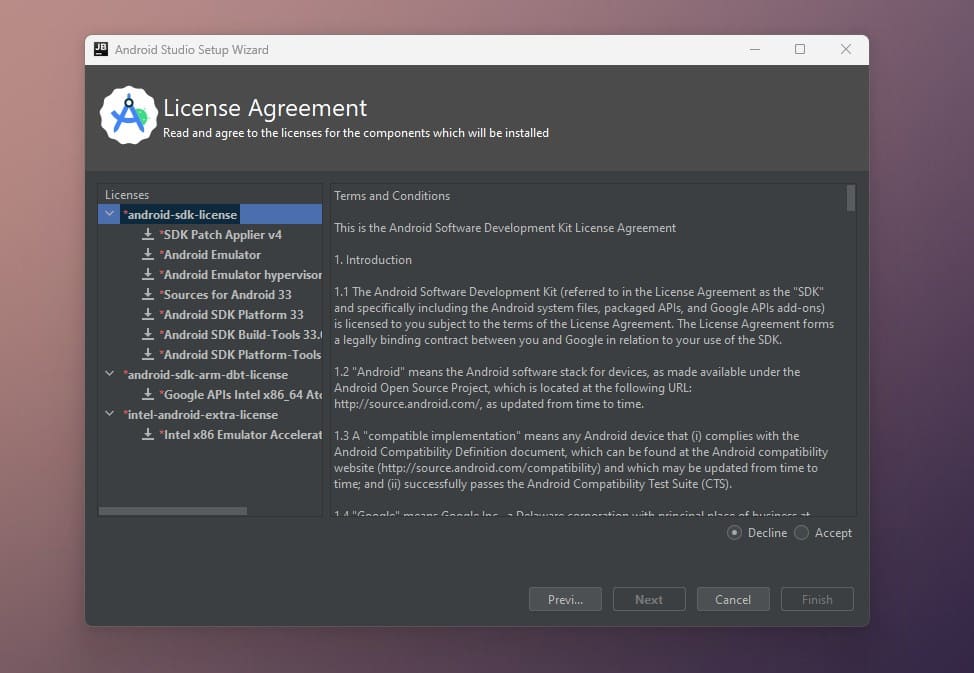
Task: Click the Finish button
Action: pyautogui.click(x=817, y=599)
